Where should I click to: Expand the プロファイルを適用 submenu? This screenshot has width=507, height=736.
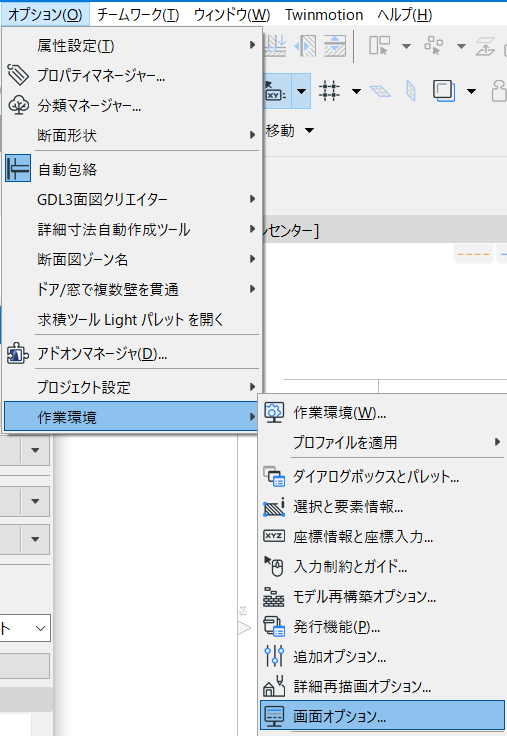coord(382,442)
